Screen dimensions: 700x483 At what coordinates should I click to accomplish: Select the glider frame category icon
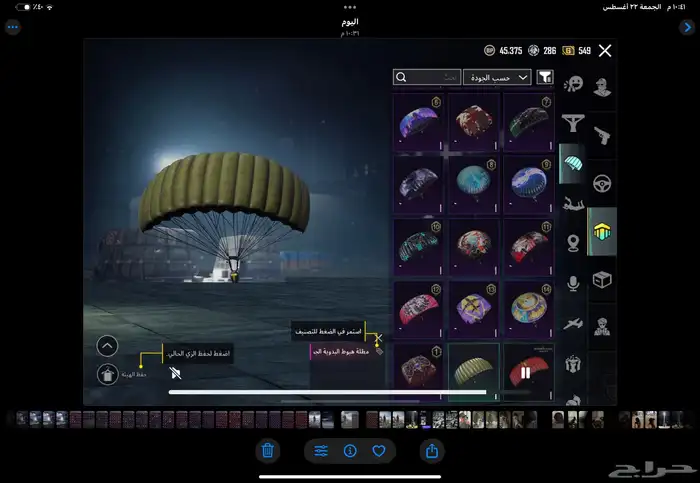pos(573,123)
